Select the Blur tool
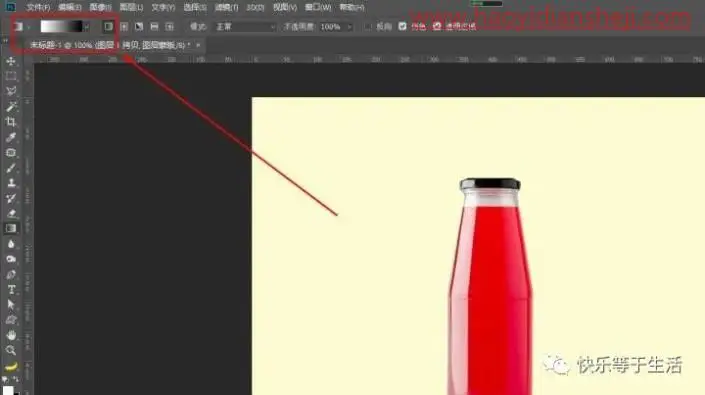This screenshot has width=705, height=395. coord(11,244)
